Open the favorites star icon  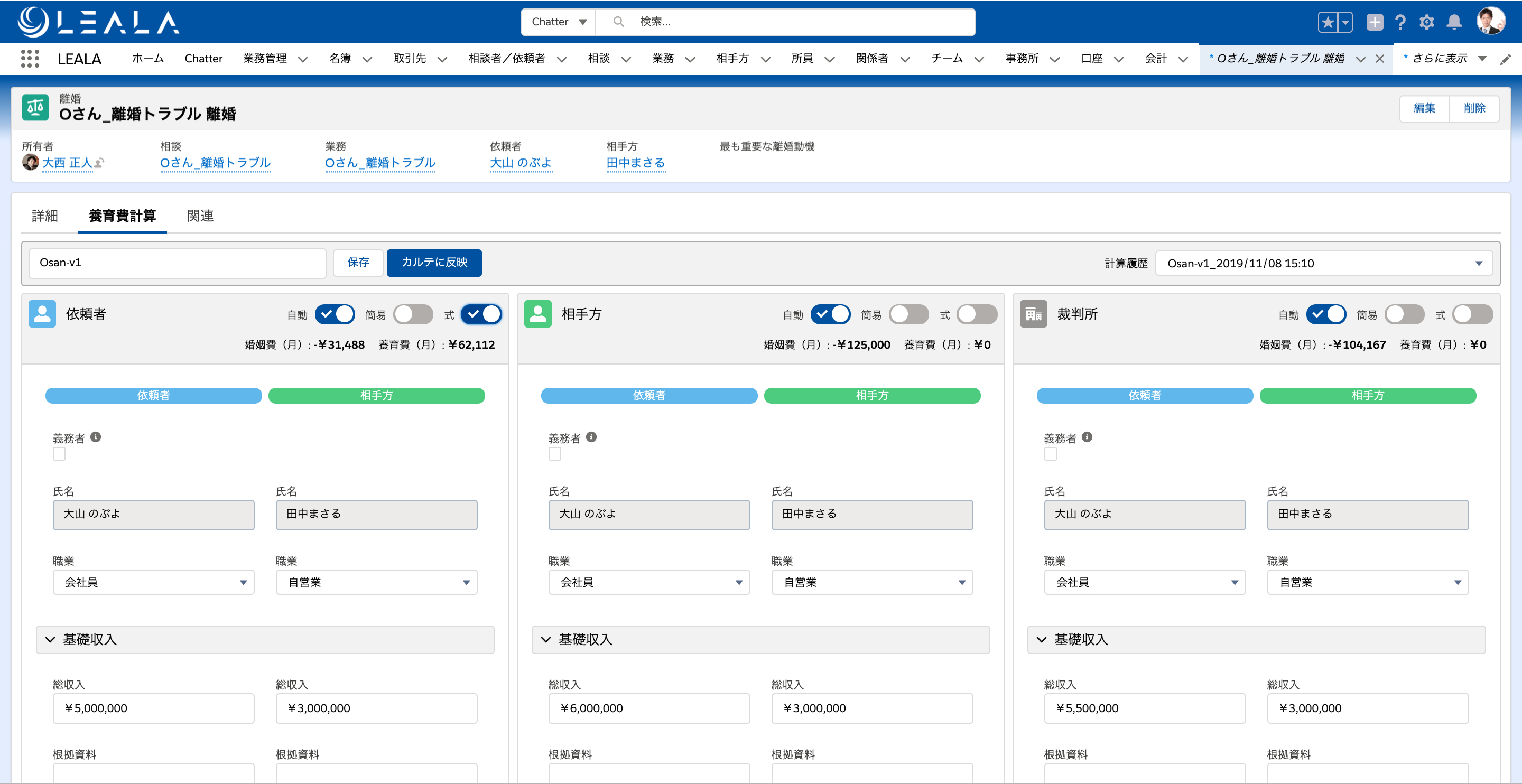[1328, 22]
